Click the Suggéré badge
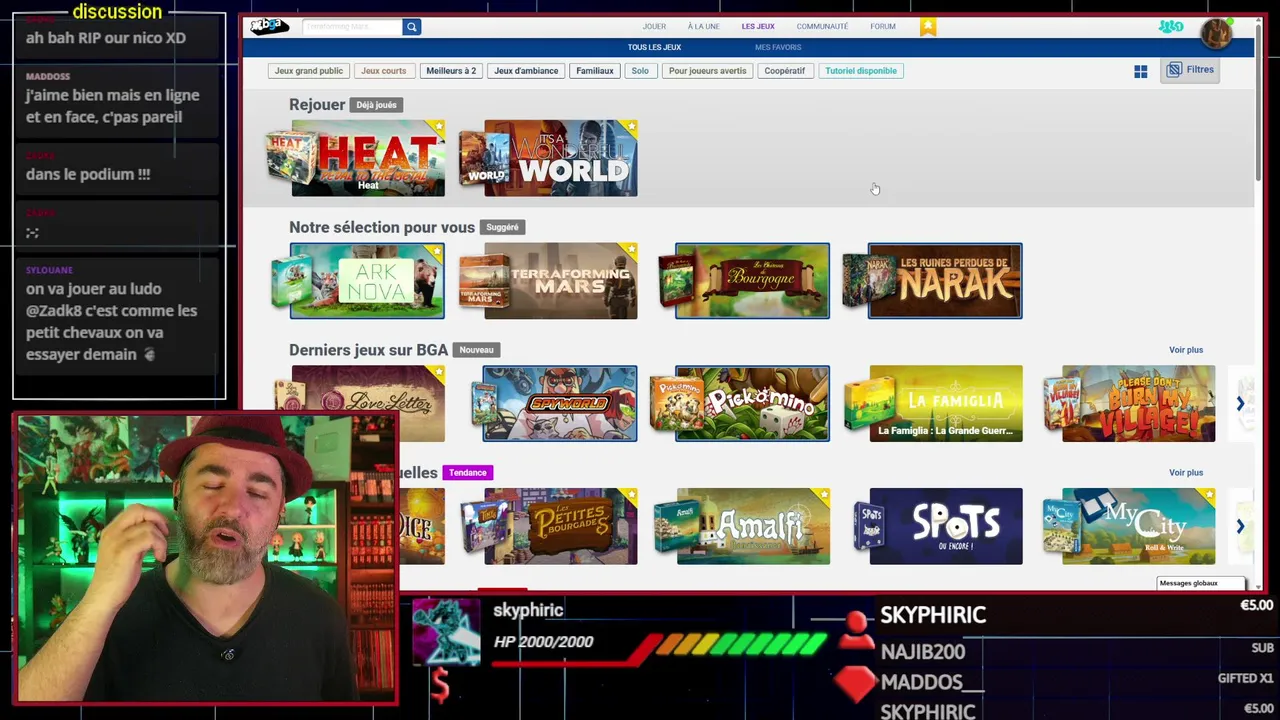This screenshot has width=1280, height=720. [503, 228]
